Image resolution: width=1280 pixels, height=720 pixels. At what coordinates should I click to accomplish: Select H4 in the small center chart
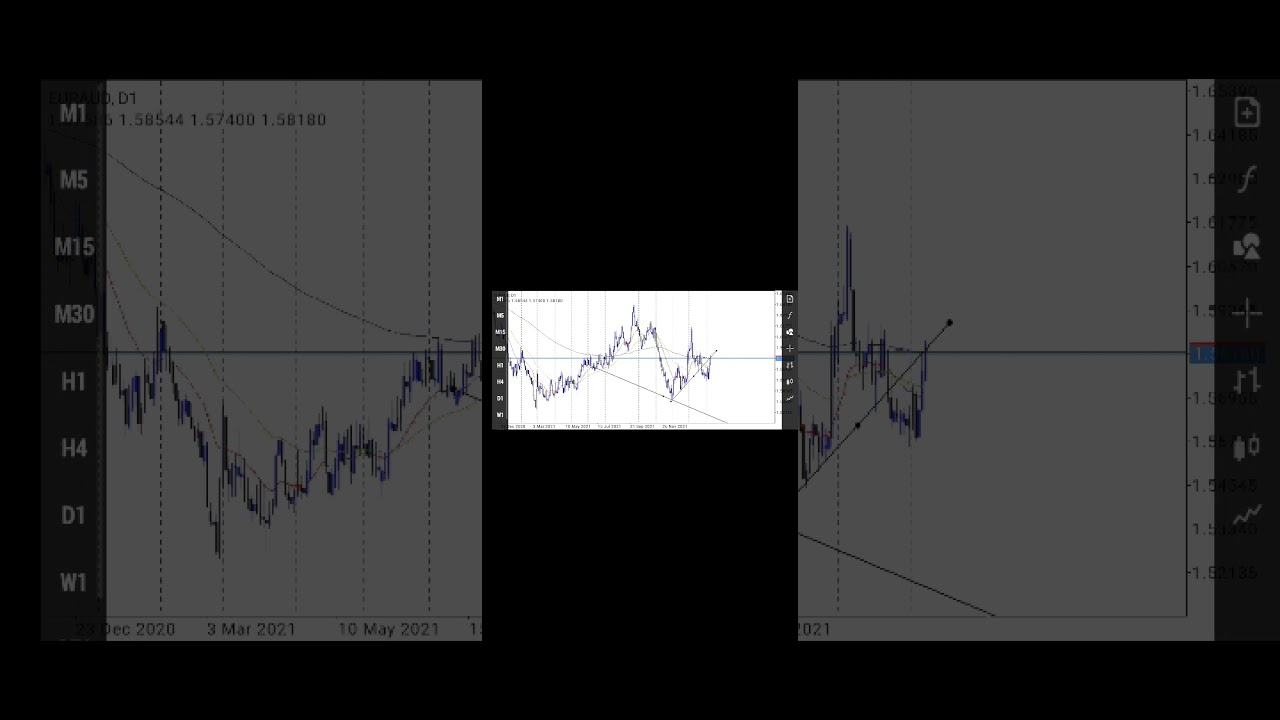[500, 381]
